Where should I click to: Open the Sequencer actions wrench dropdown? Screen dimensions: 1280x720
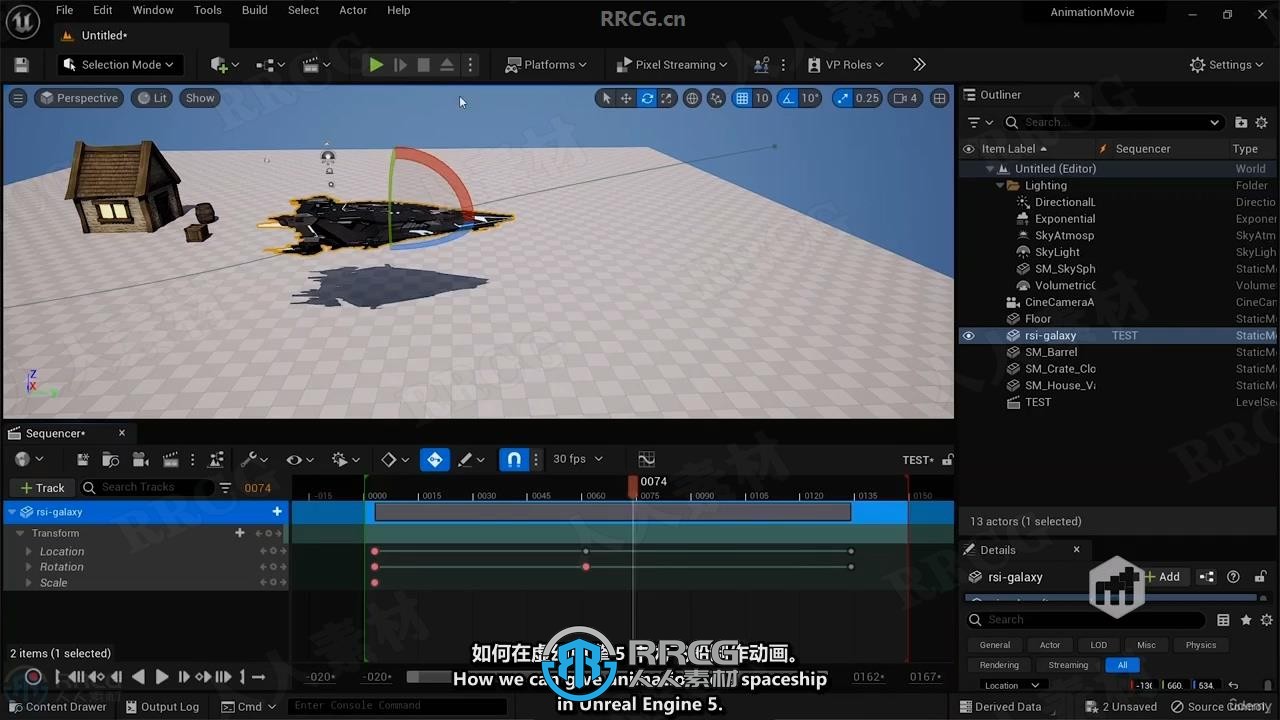[255, 459]
